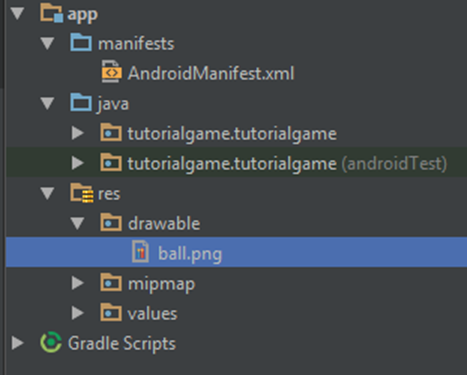Collapse the manifests folder arrow
This screenshot has height=375, width=467.
click(47, 44)
